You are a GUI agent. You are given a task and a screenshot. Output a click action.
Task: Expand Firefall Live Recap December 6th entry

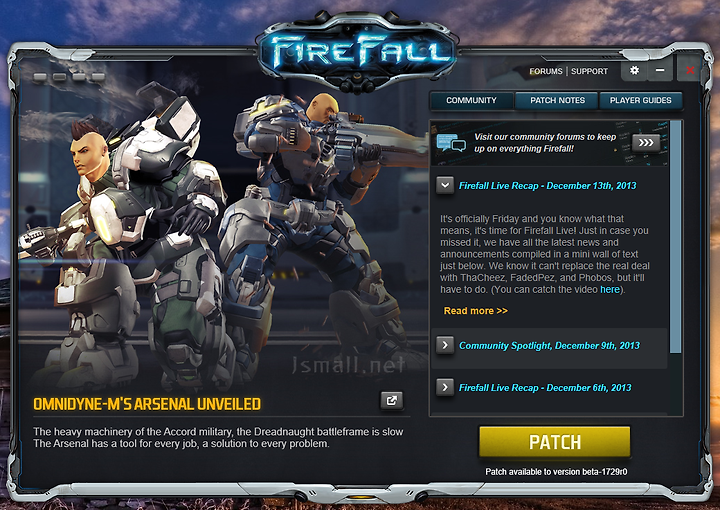(x=444, y=387)
